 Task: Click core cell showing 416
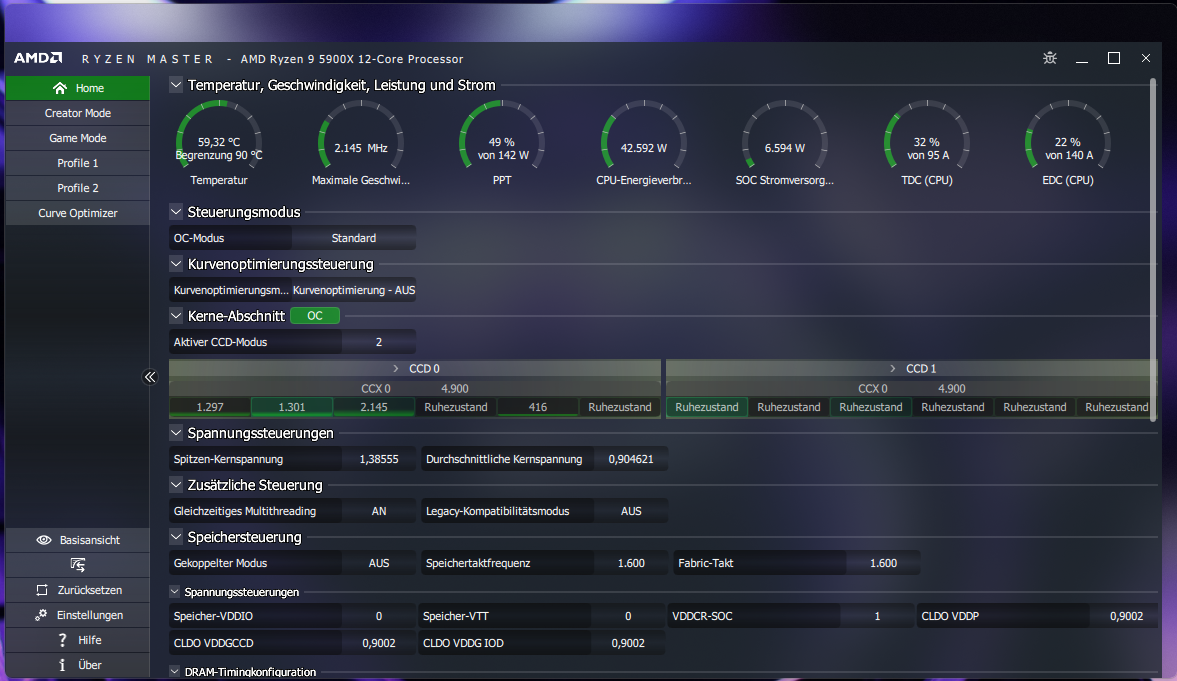pos(537,407)
